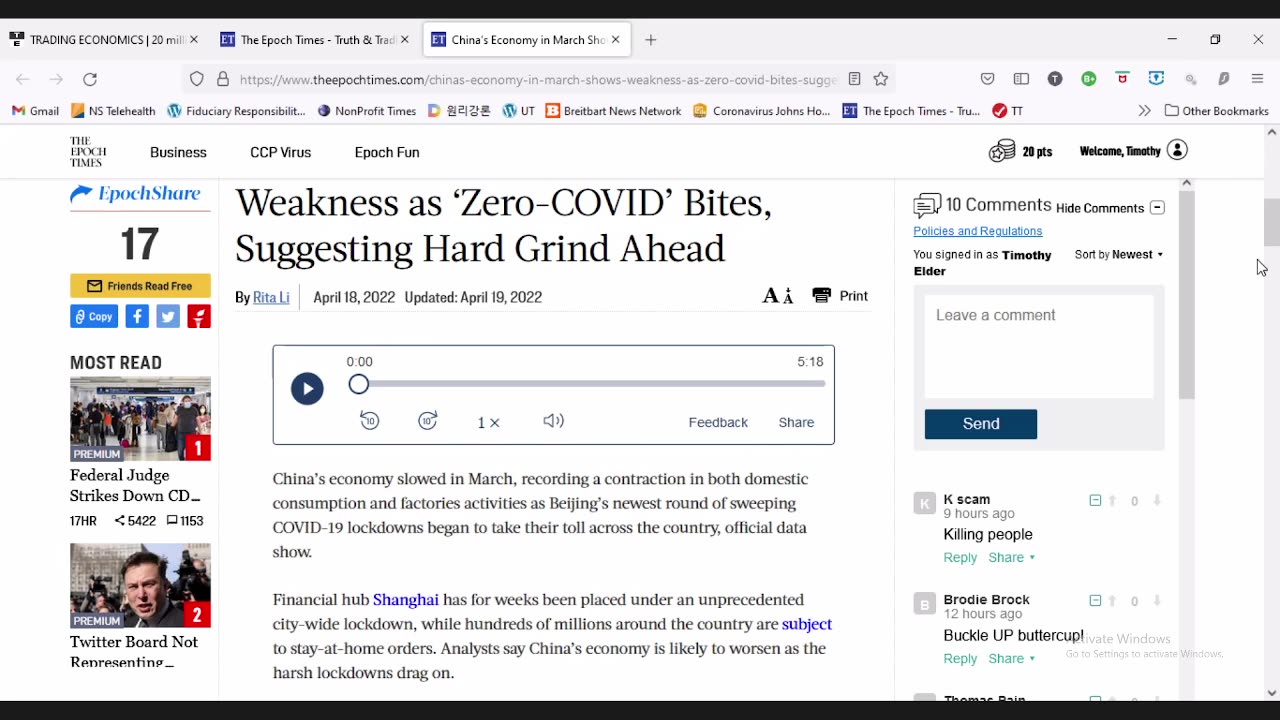This screenshot has width=1280, height=720.
Task: Reply to K scam's comment
Action: click(960, 557)
